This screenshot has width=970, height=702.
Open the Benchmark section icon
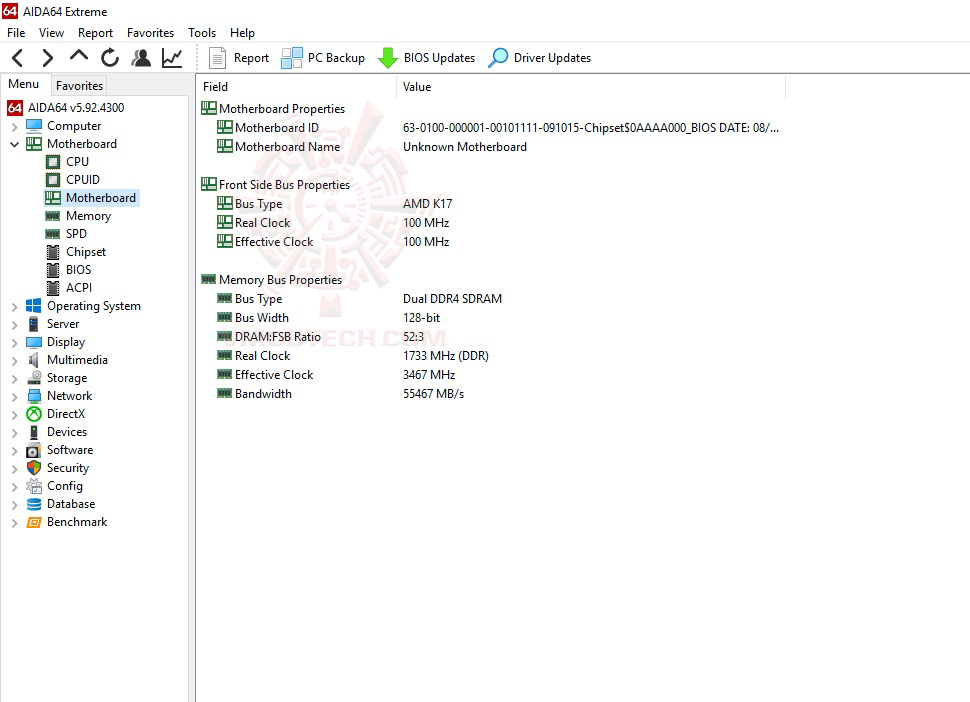32,521
